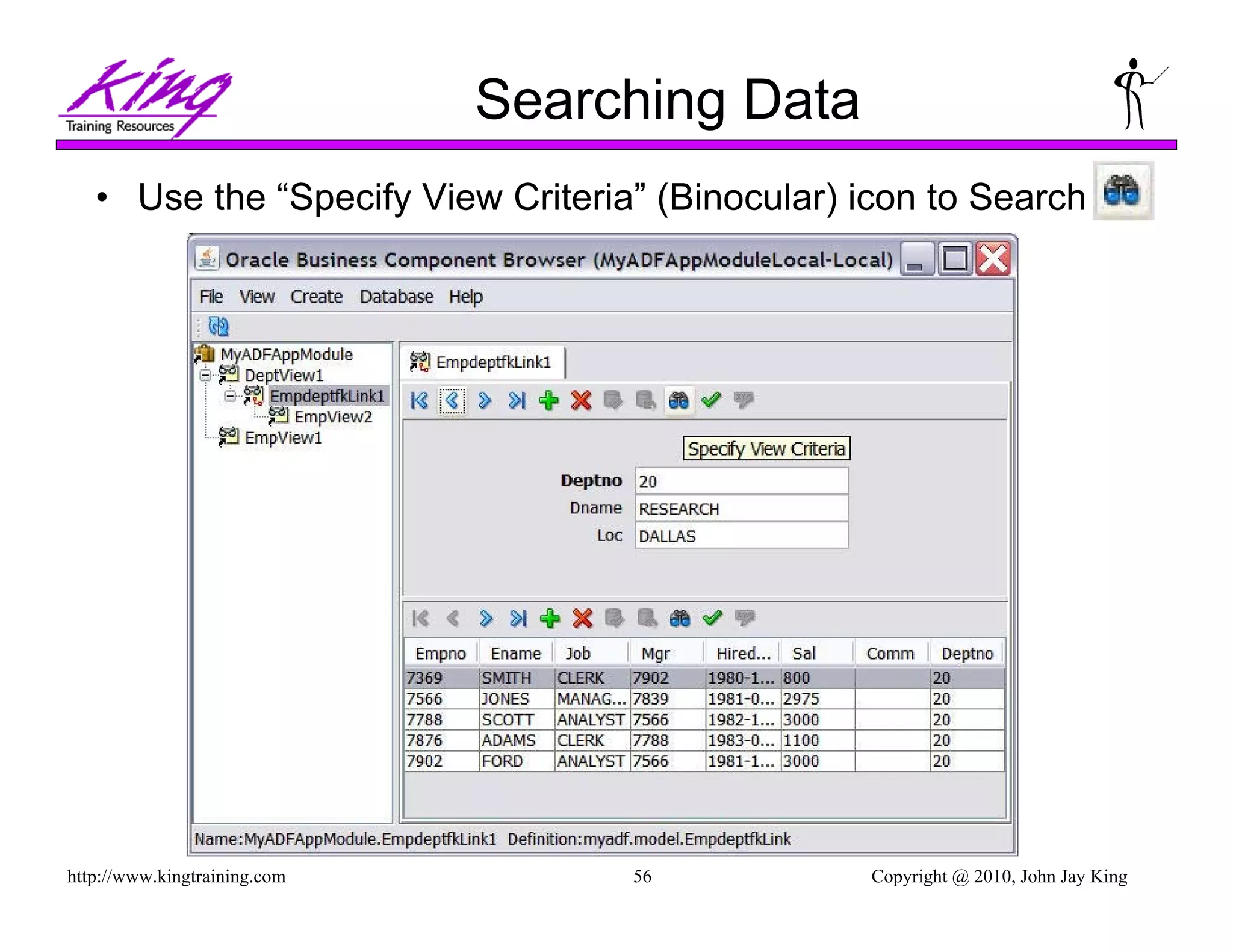1233x952 pixels.
Task: Go to next record in lower toolbar
Action: [486, 619]
